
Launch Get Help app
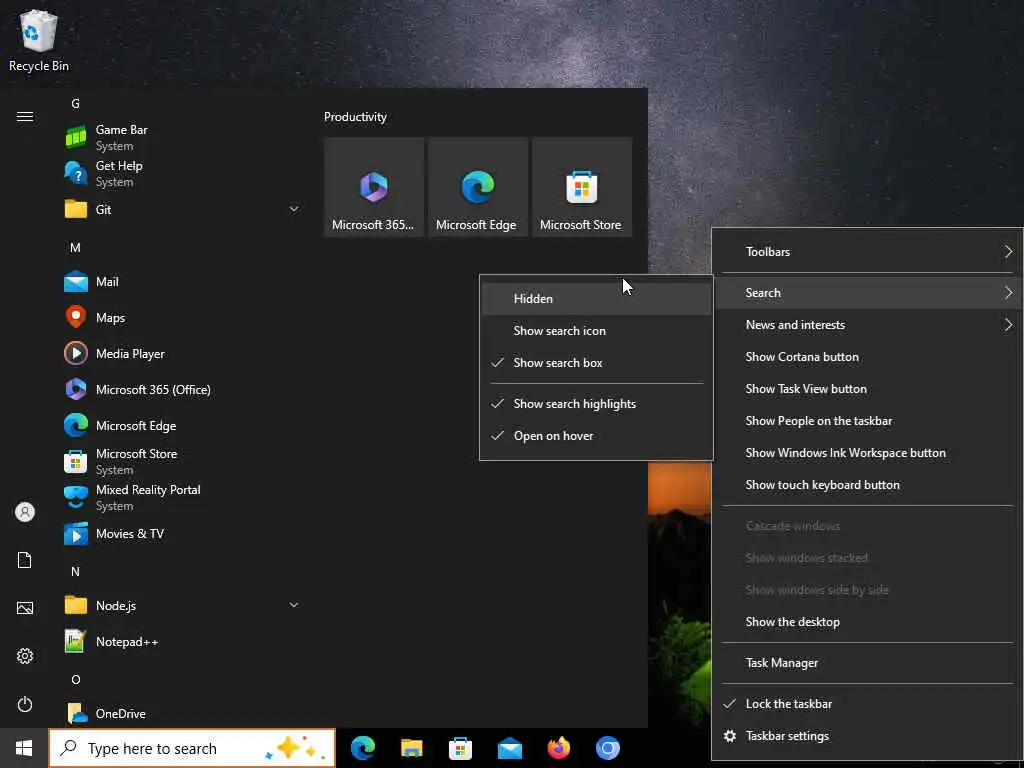181,174
